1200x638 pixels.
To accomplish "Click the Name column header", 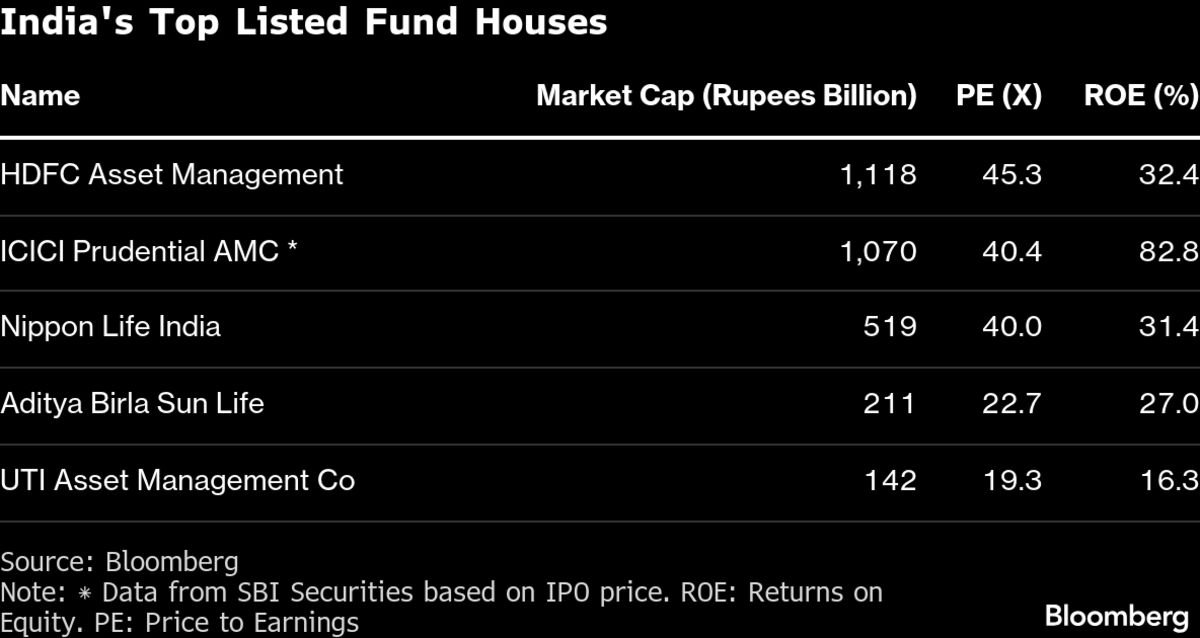I will pos(40,96).
